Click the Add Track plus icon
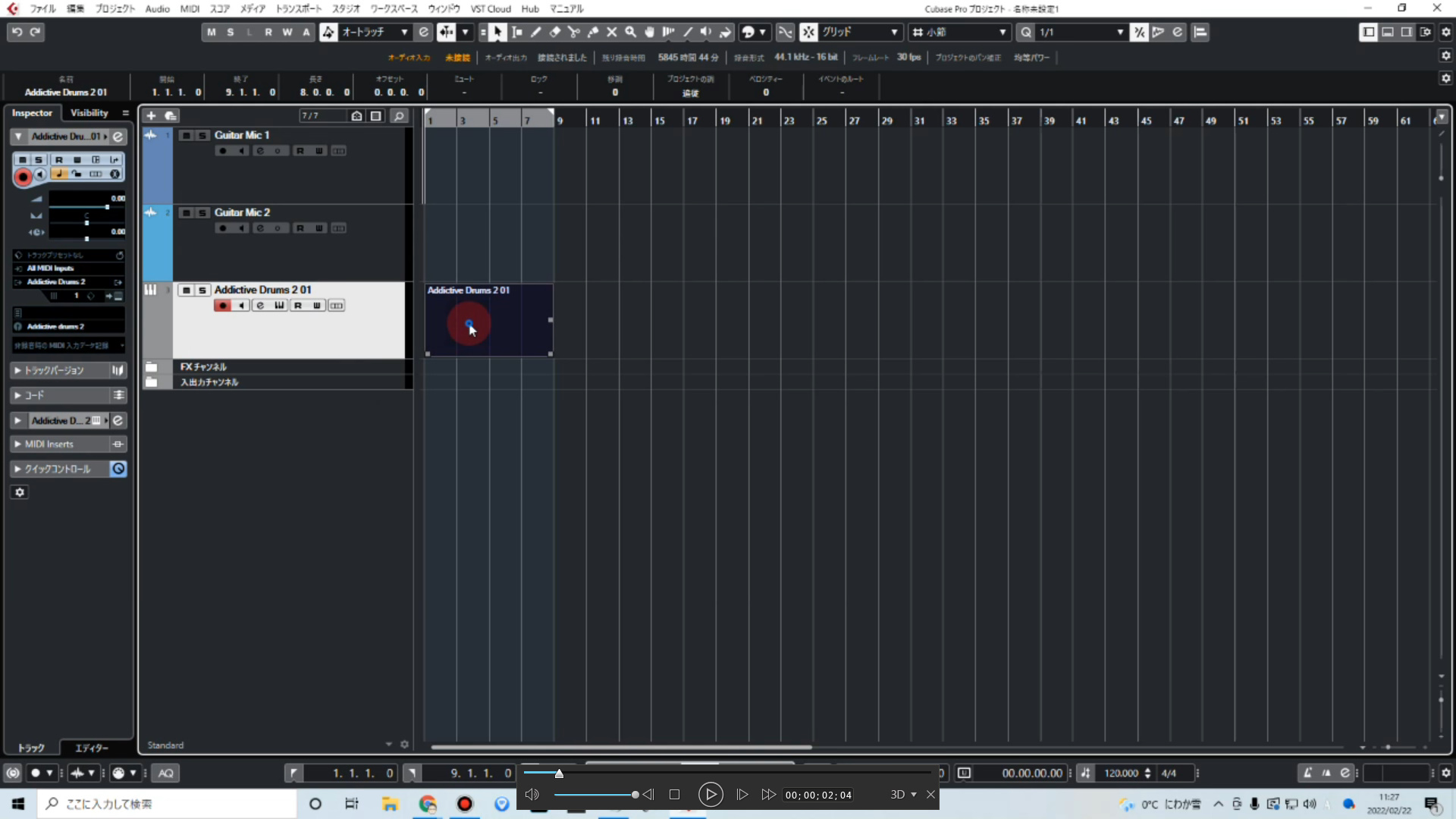The image size is (1456, 819). tap(150, 115)
